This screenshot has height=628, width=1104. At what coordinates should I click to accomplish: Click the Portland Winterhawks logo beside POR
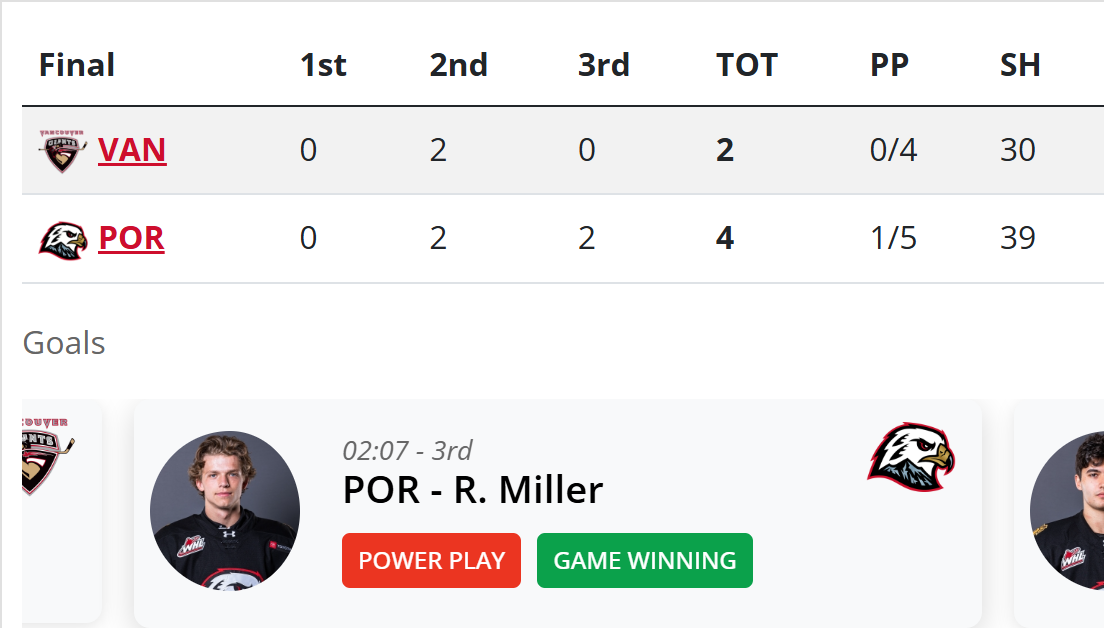(63, 240)
